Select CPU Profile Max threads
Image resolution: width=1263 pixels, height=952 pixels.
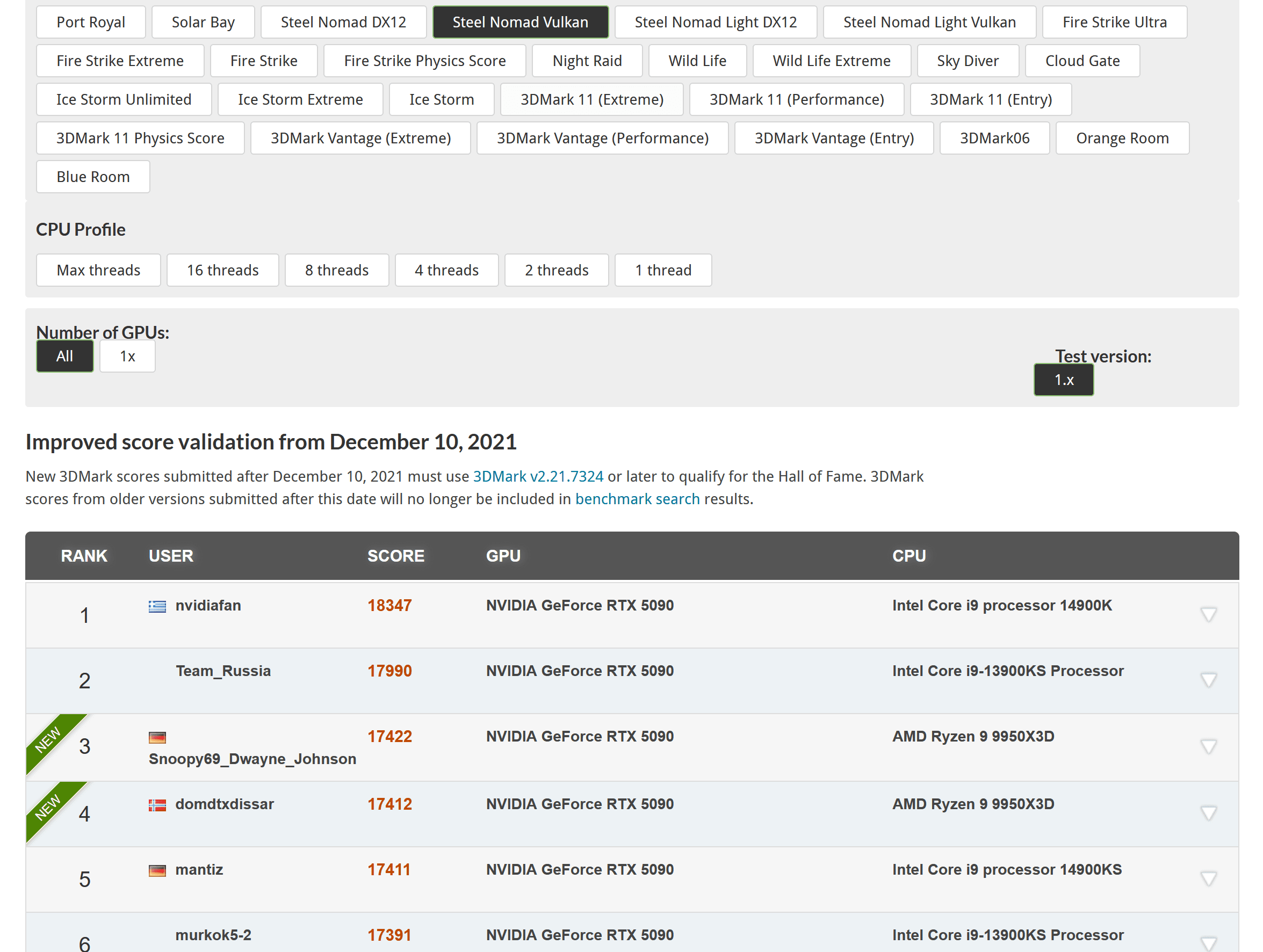(x=98, y=270)
